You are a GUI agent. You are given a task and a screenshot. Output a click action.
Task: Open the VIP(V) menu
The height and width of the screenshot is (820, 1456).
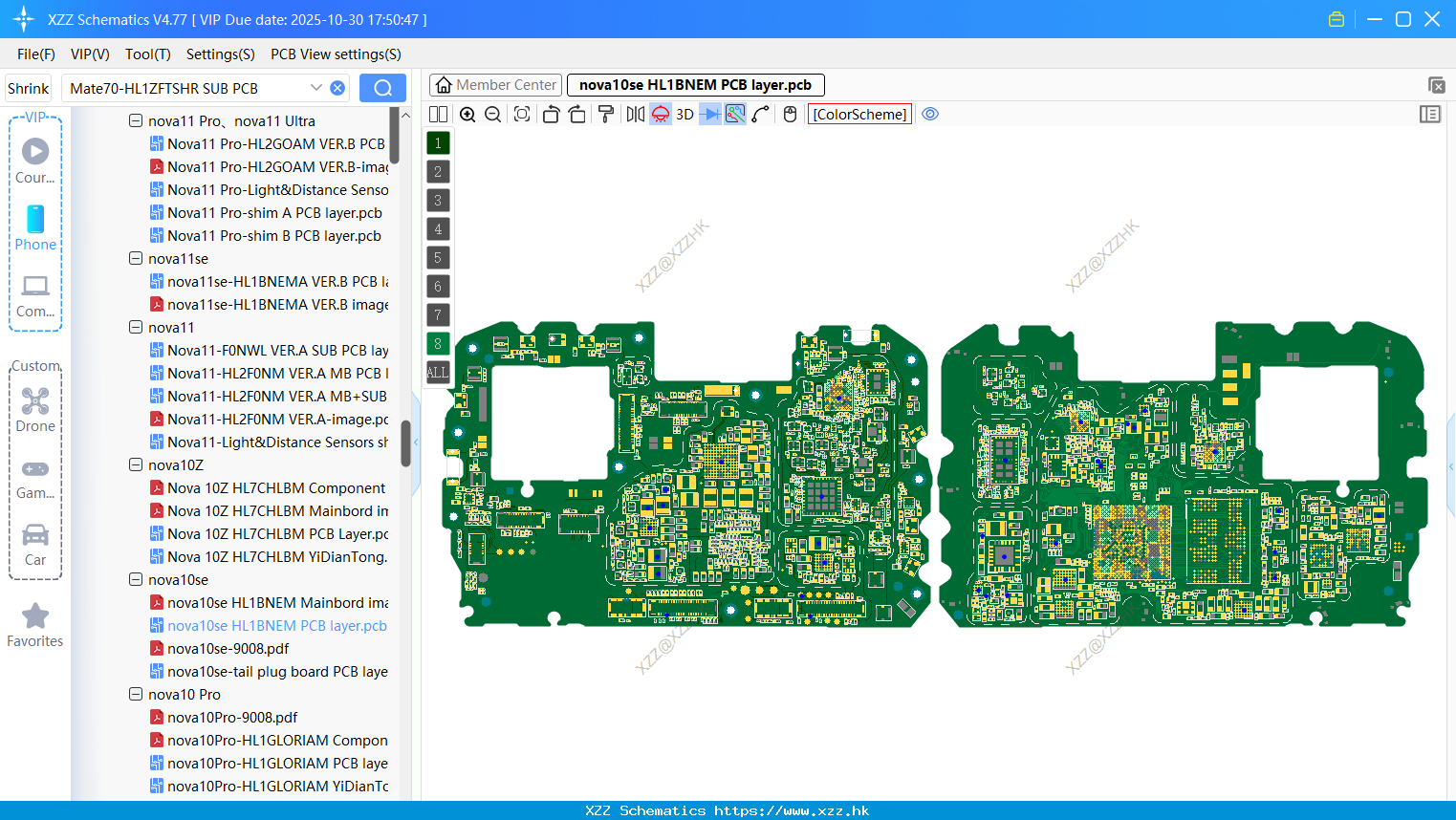pyautogui.click(x=90, y=54)
